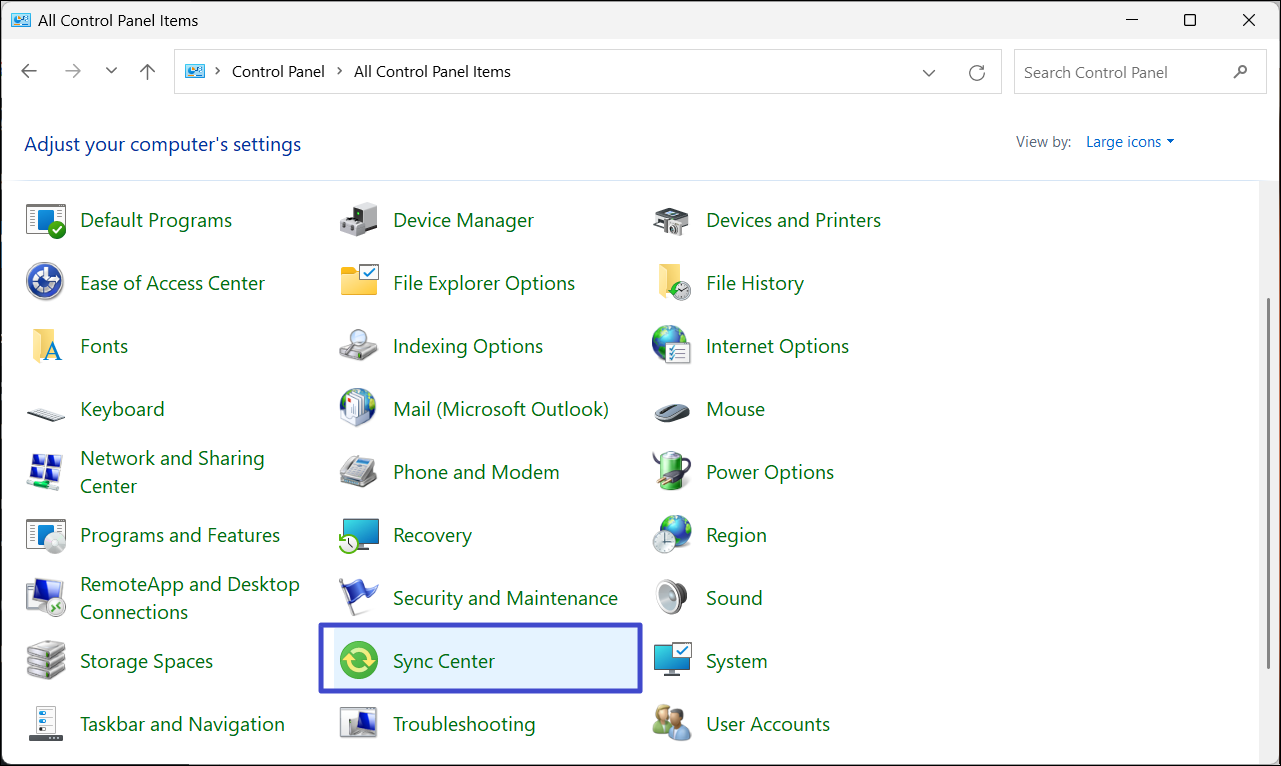Open the Power Options battery icon
The width and height of the screenshot is (1281, 766).
point(671,472)
